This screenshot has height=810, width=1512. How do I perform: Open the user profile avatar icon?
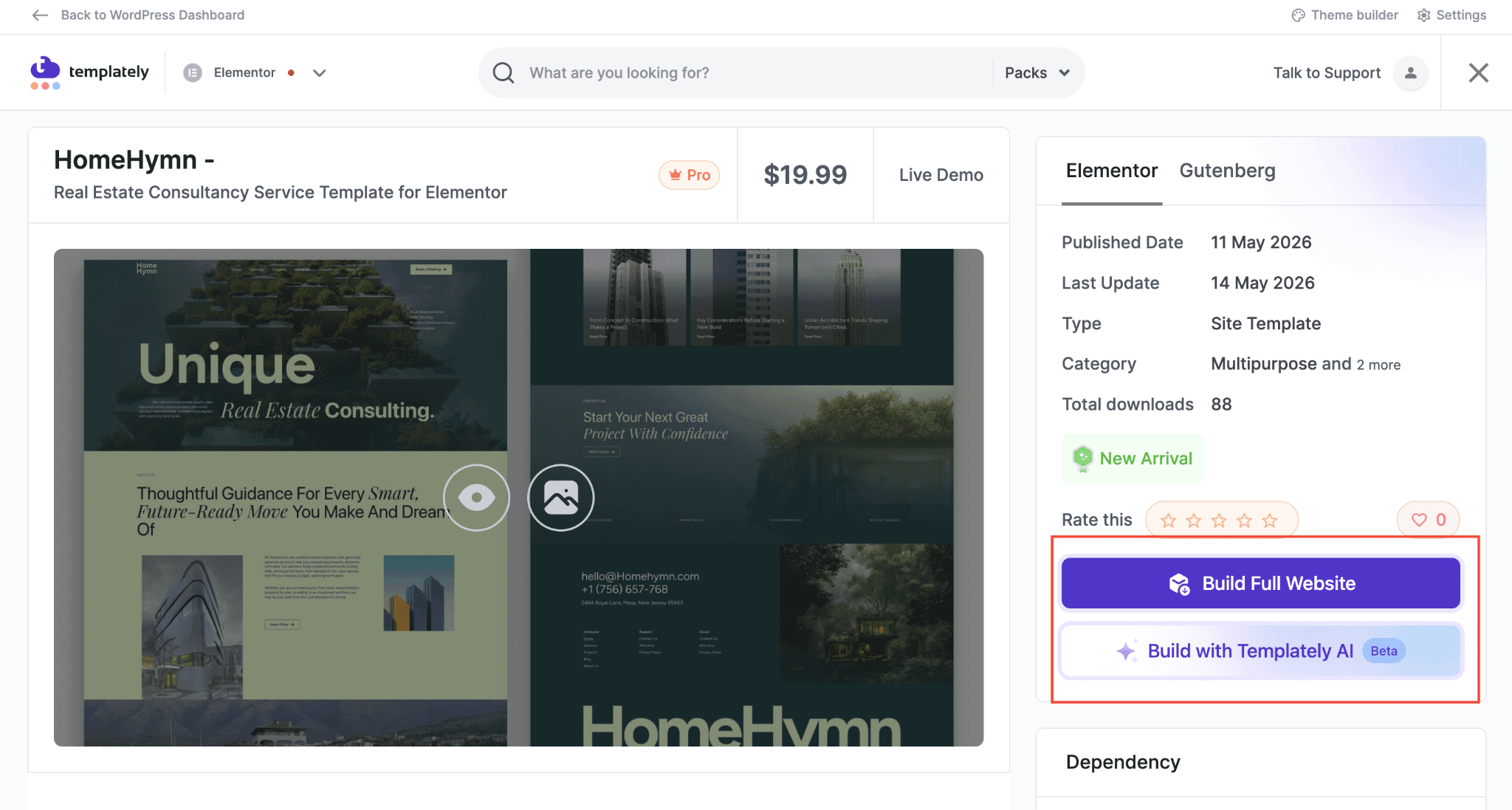click(1410, 72)
